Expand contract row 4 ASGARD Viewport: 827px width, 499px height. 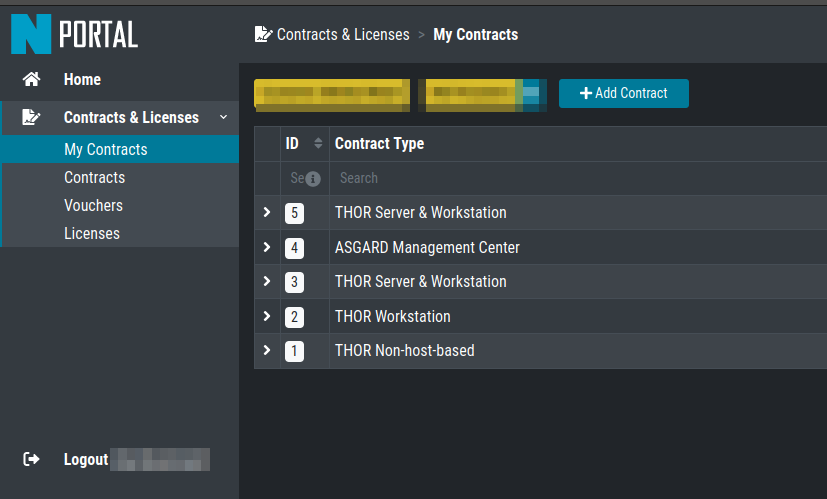pyautogui.click(x=267, y=247)
